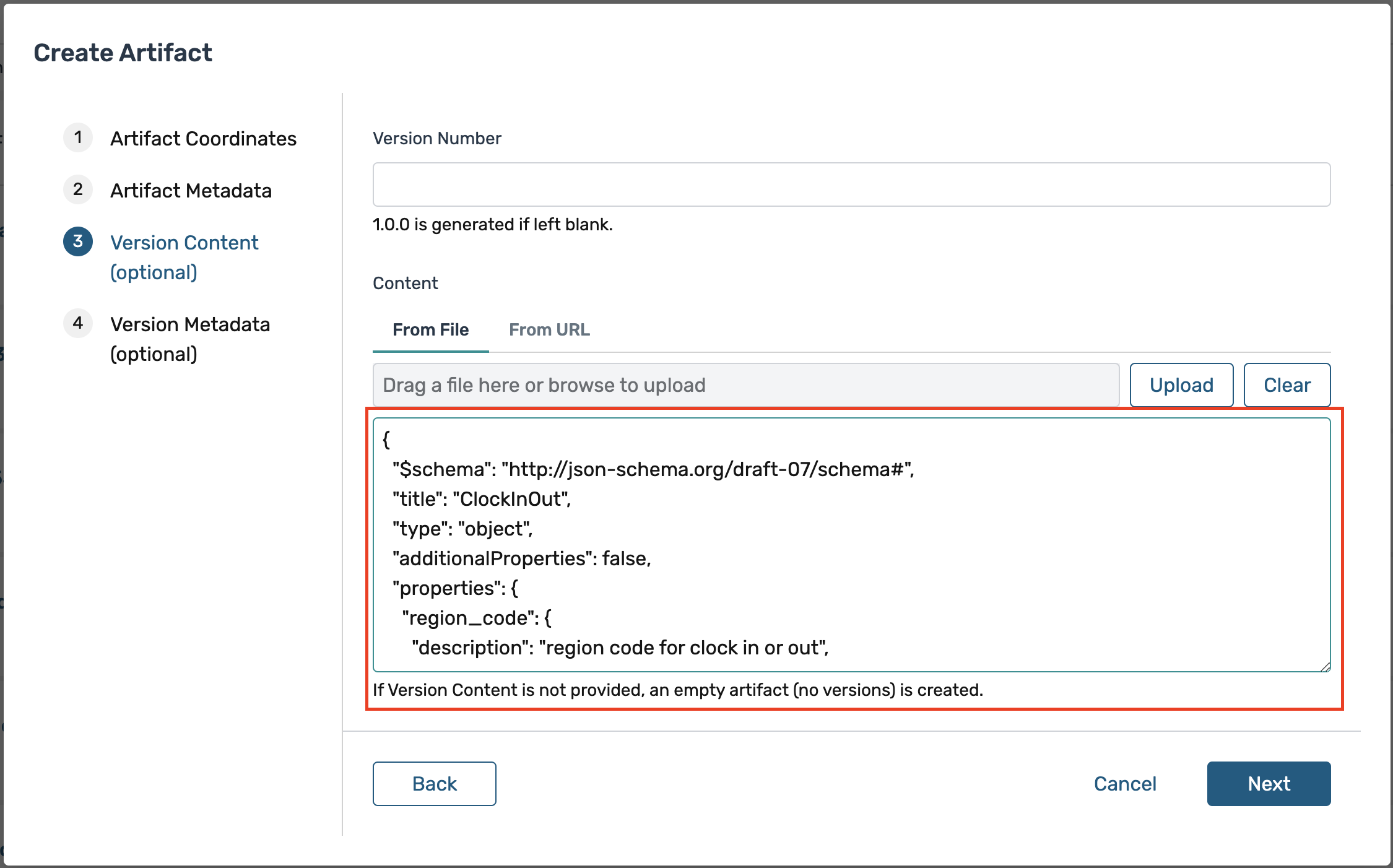Screen dimensions: 1393x868
Task: Click the drag-a-file upload field
Action: [x=745, y=385]
